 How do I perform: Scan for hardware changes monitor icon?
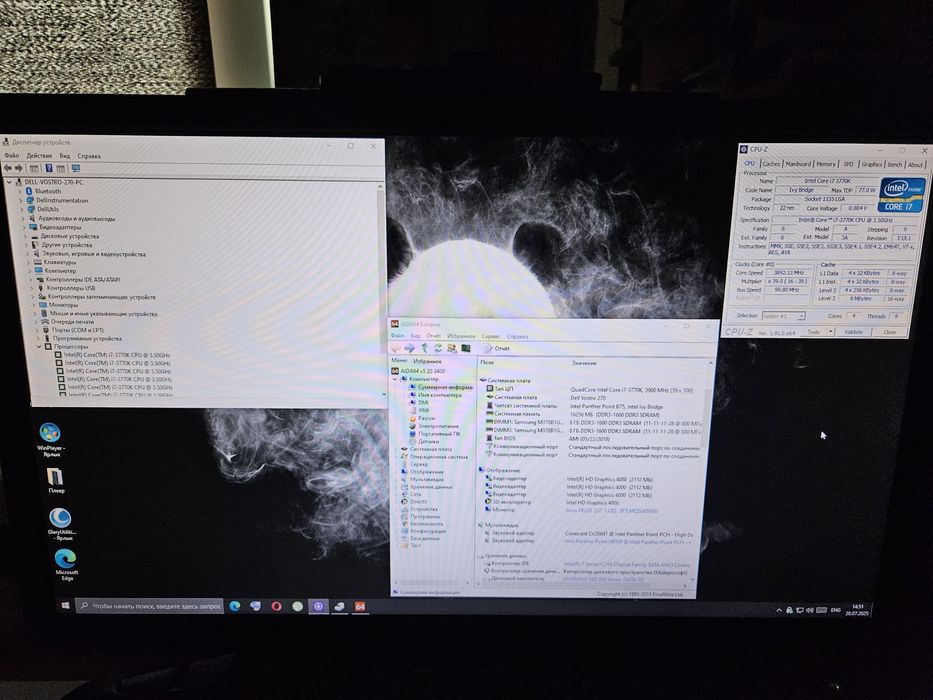pos(76,169)
